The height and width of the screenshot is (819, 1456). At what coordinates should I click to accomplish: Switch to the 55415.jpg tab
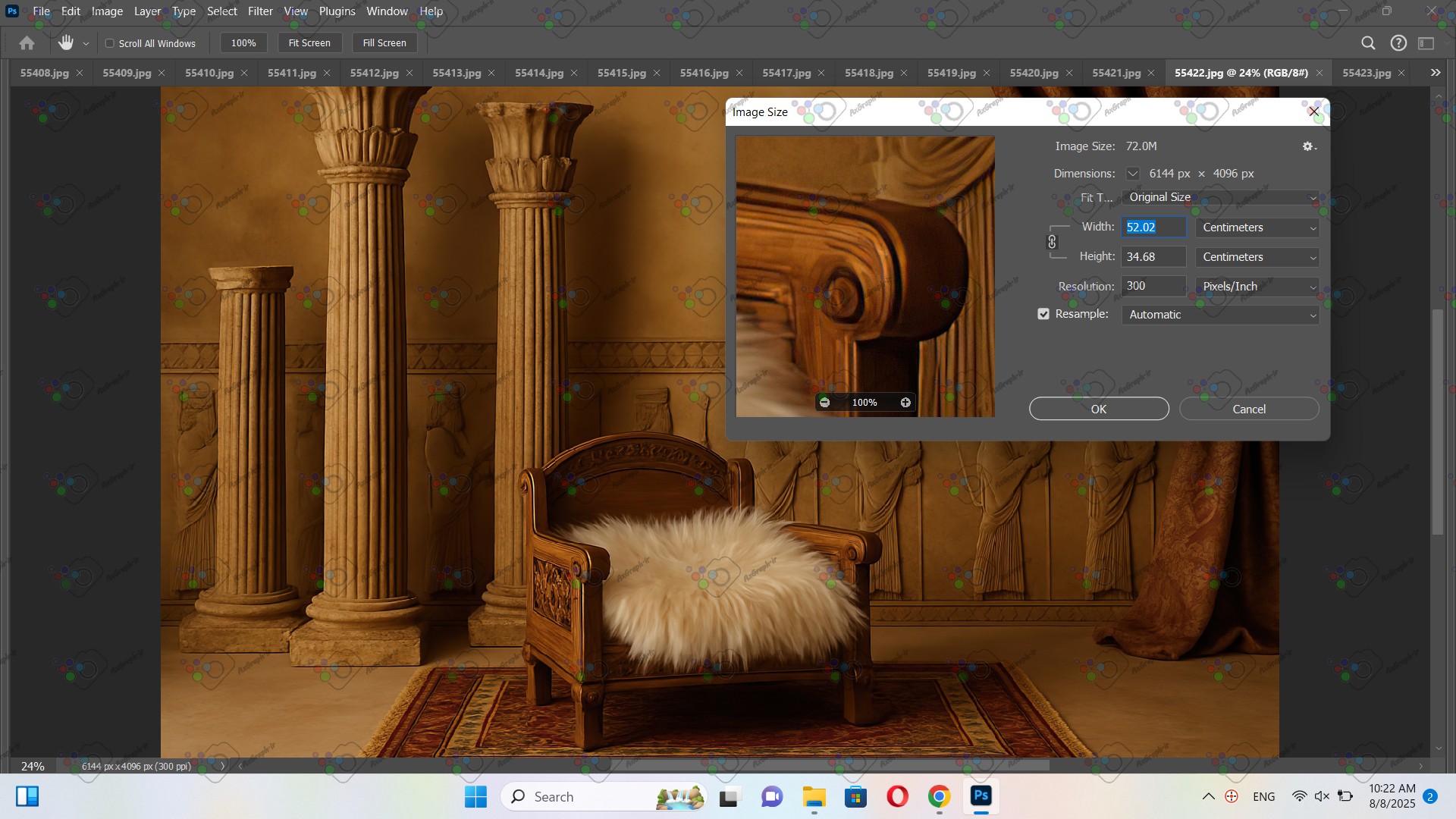621,73
